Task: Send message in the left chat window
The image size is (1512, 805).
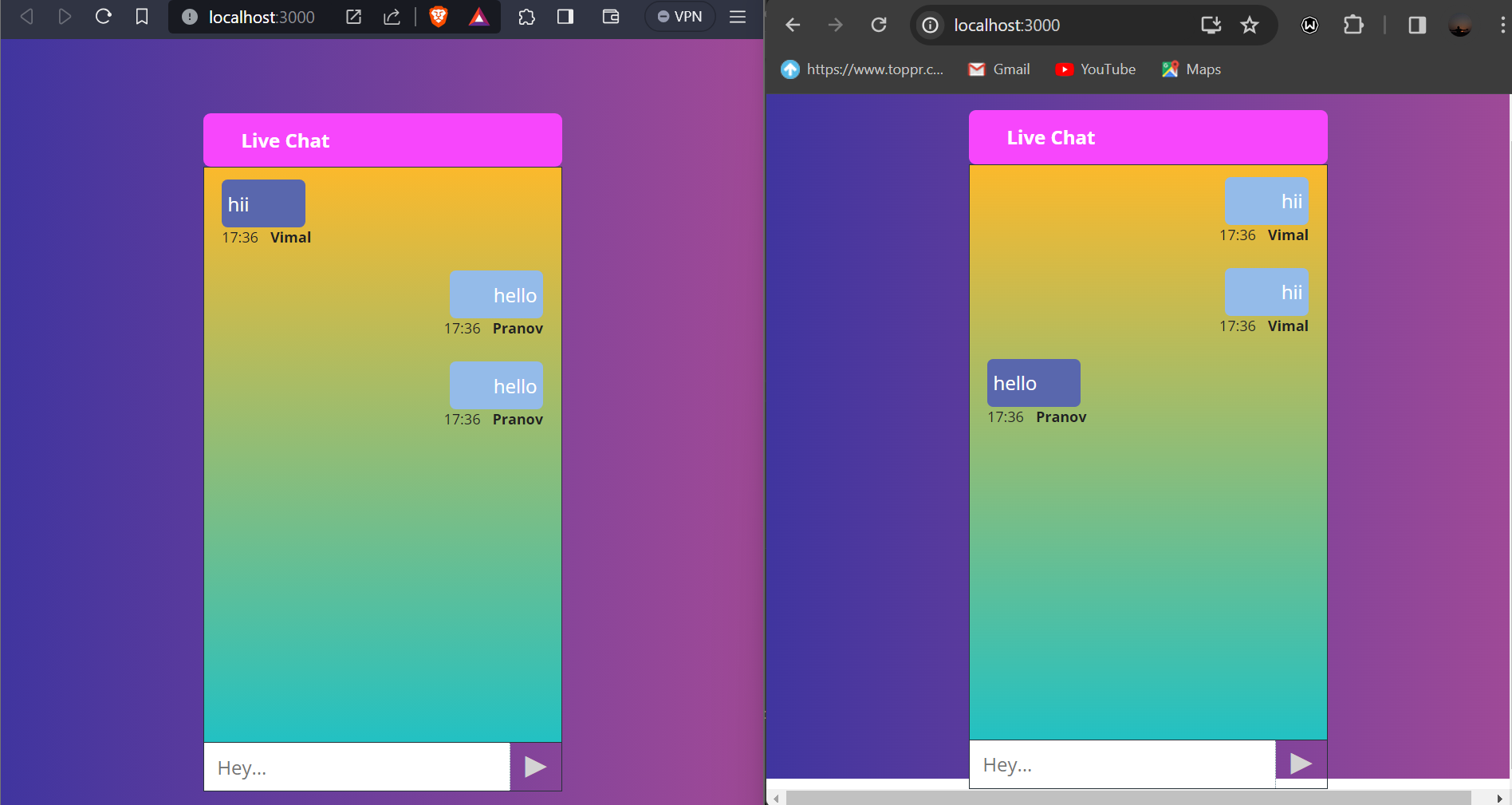Action: click(x=536, y=768)
